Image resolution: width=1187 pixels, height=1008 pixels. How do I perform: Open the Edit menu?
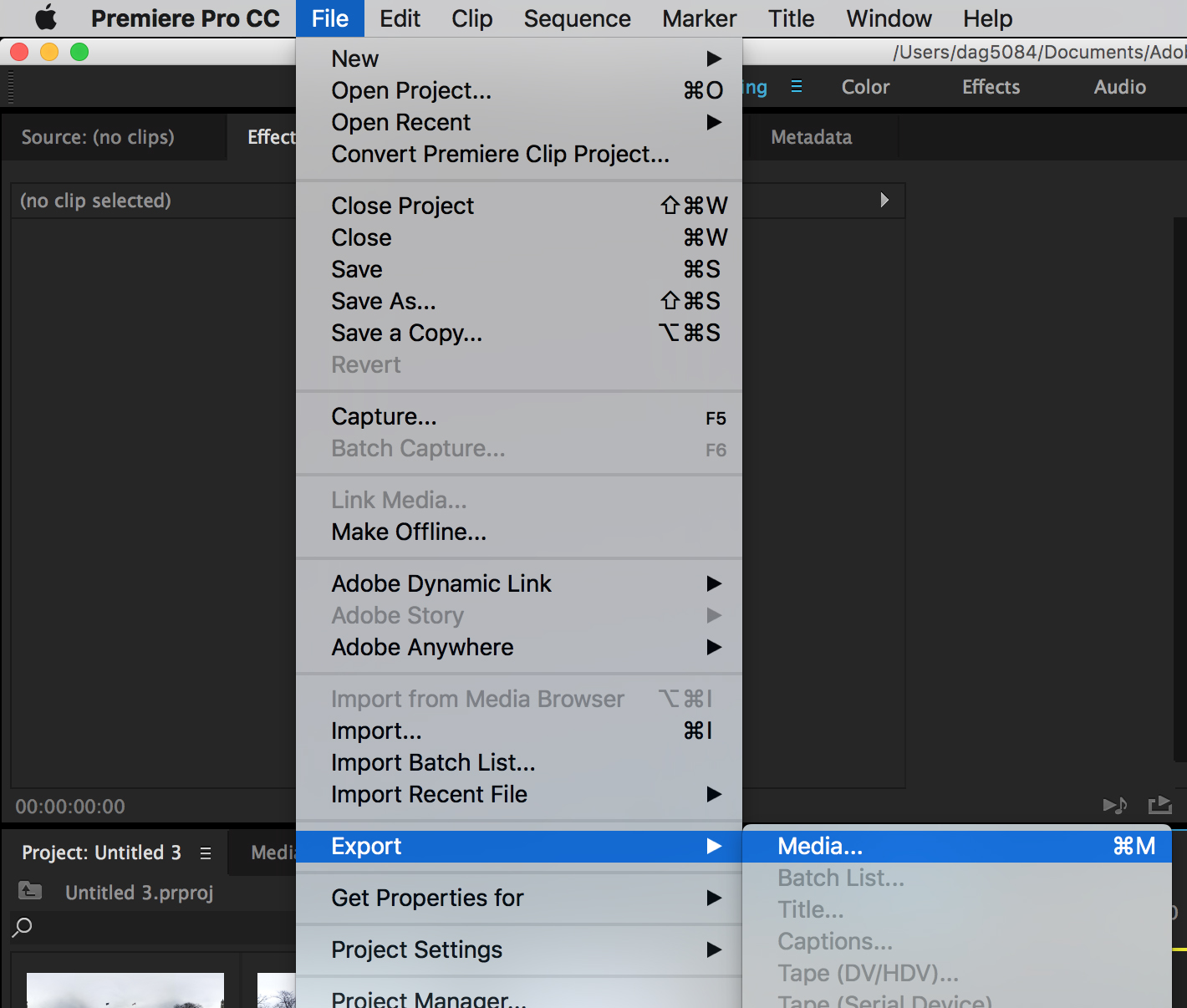pos(400,18)
